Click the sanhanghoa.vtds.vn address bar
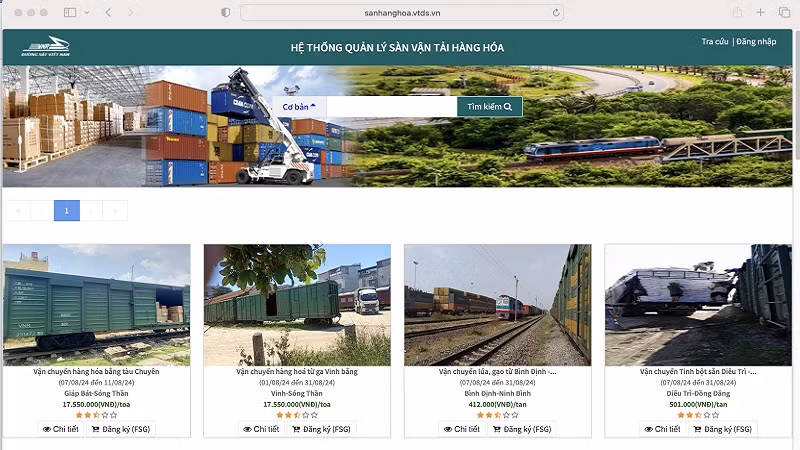 coord(400,12)
